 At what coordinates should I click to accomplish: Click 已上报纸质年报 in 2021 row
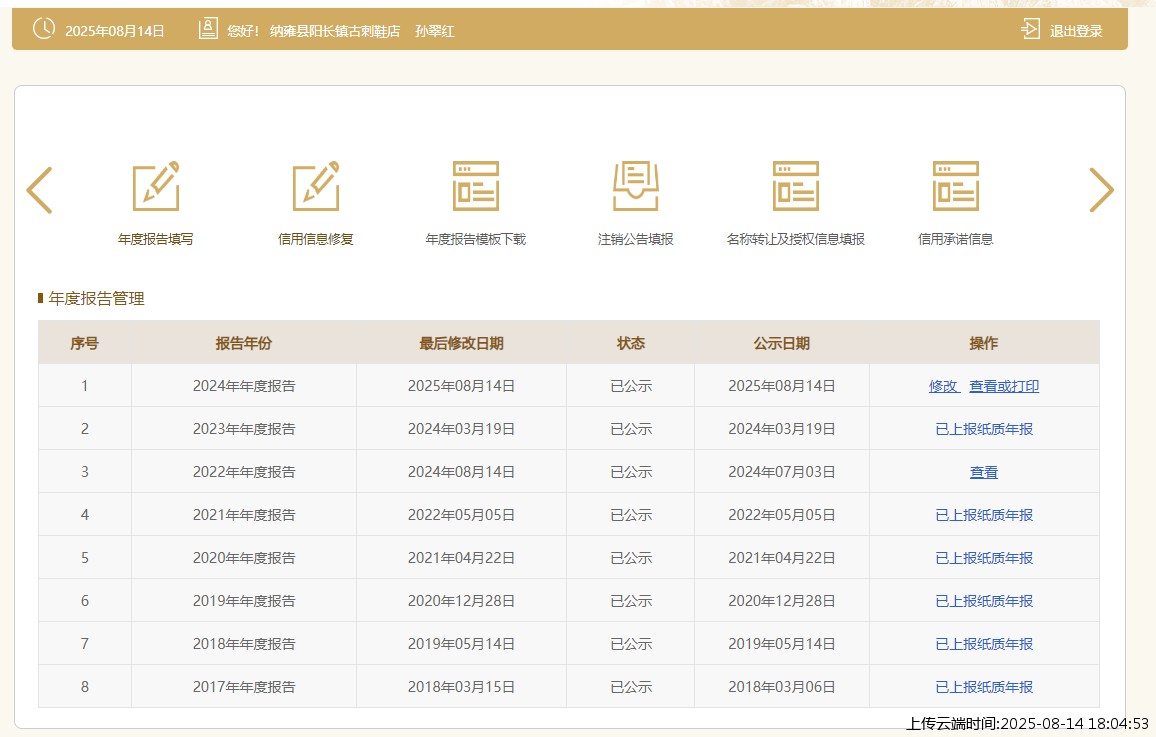[983, 515]
